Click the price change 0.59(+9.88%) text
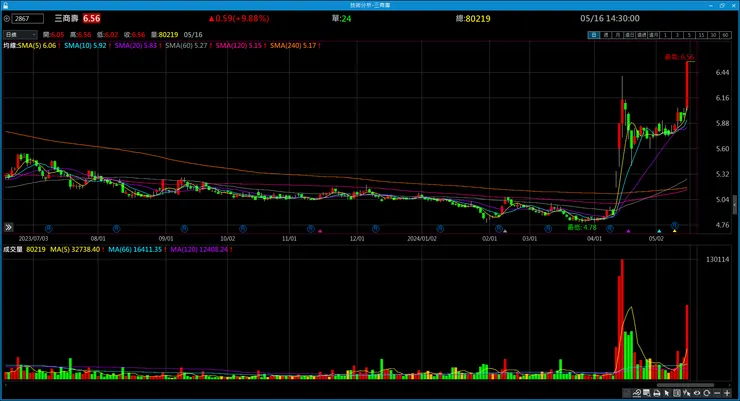Screen dimensions: 740x401 tap(239, 18)
